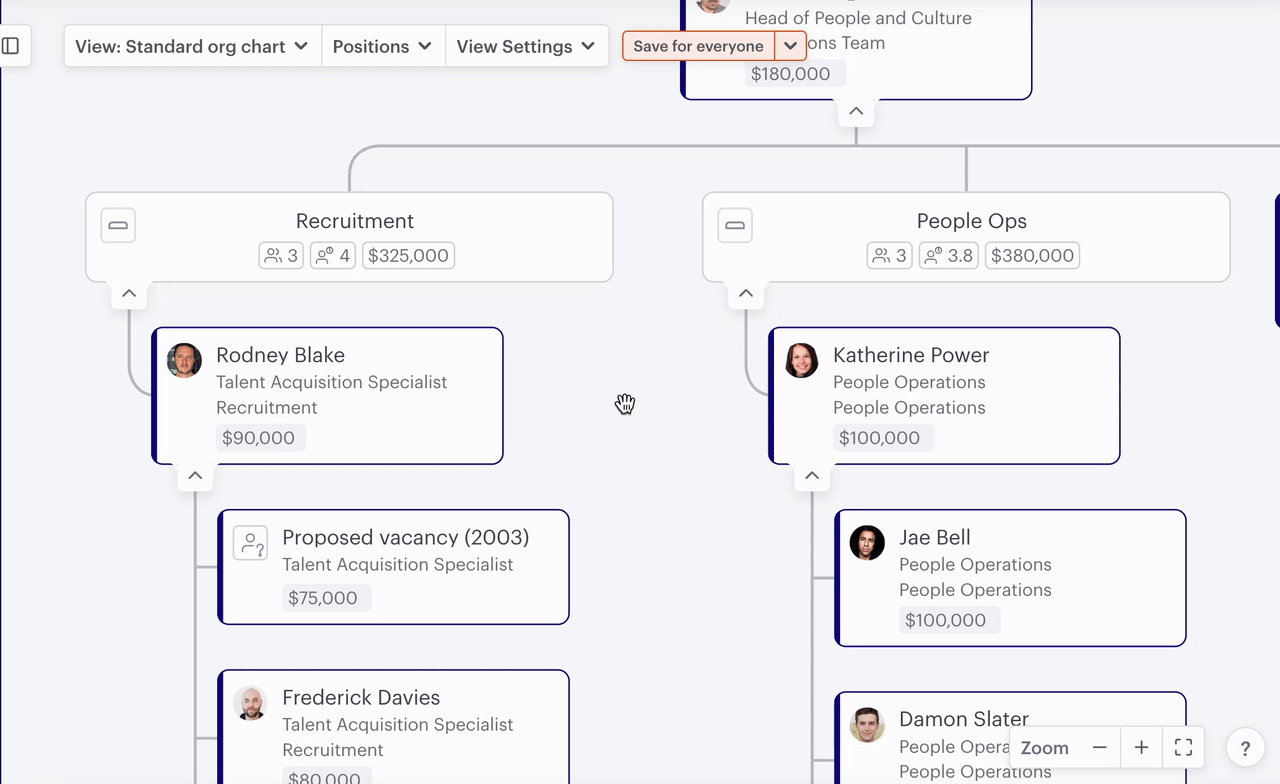The image size is (1280, 784).
Task: Click the Recruitment headcount people icon
Action: (272, 256)
